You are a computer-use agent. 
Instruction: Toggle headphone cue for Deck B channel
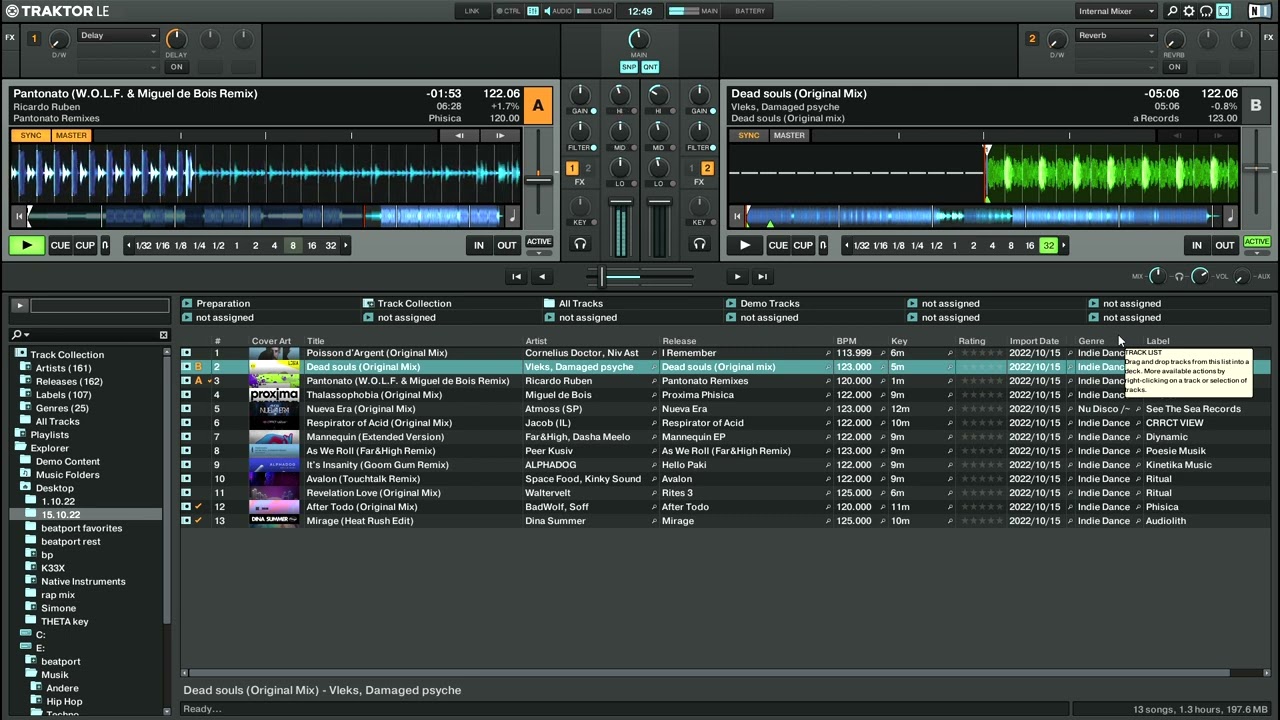(x=699, y=244)
